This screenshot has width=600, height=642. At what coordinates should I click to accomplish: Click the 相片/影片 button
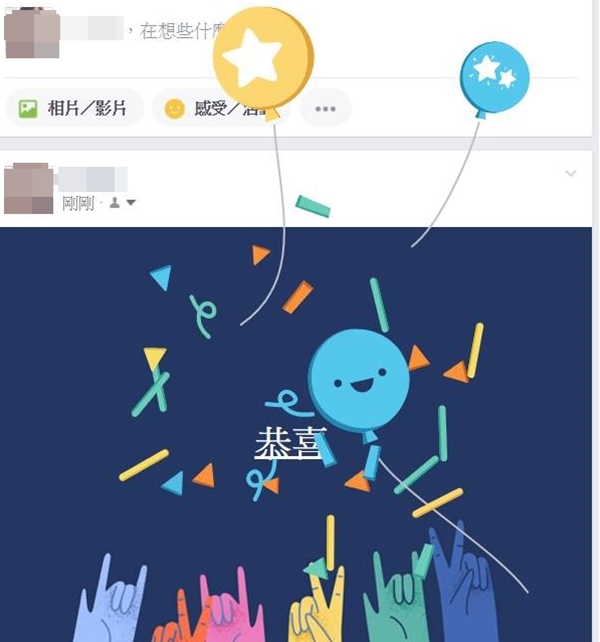tap(75, 109)
